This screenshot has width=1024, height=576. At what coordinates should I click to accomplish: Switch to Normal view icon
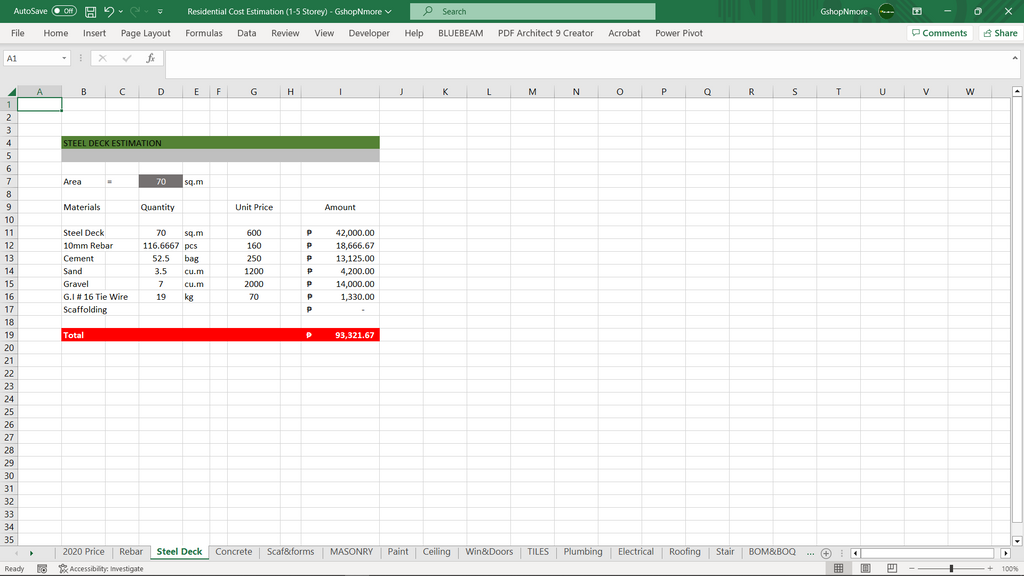(x=839, y=569)
